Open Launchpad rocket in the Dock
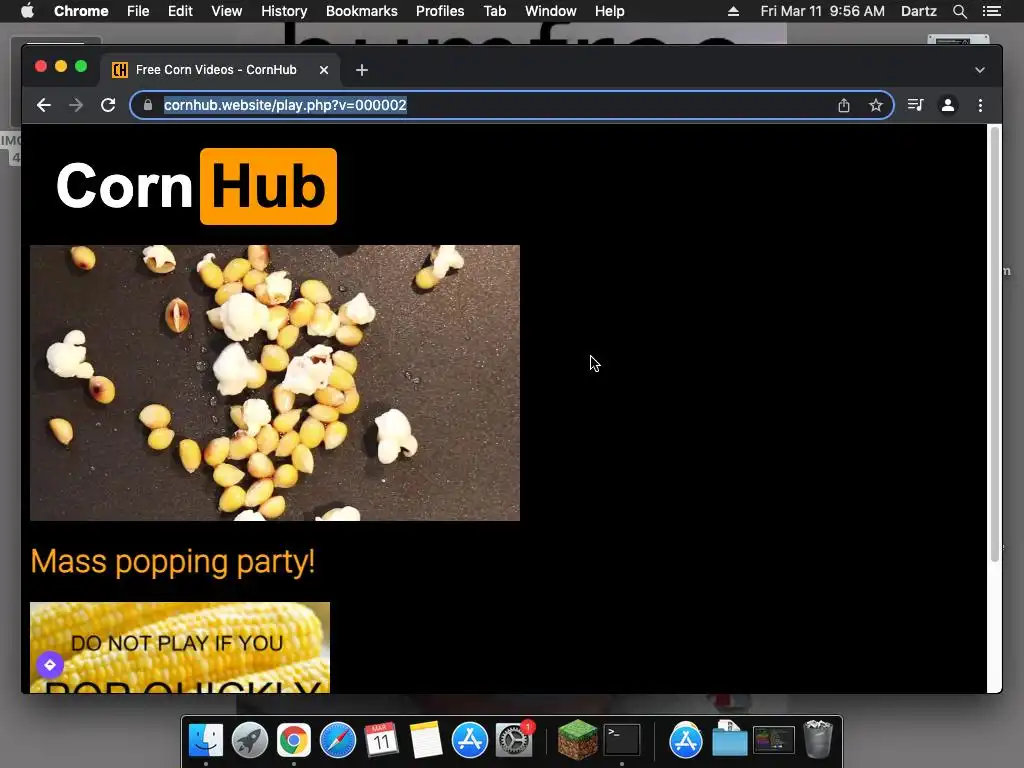Viewport: 1024px width, 768px height. point(249,740)
